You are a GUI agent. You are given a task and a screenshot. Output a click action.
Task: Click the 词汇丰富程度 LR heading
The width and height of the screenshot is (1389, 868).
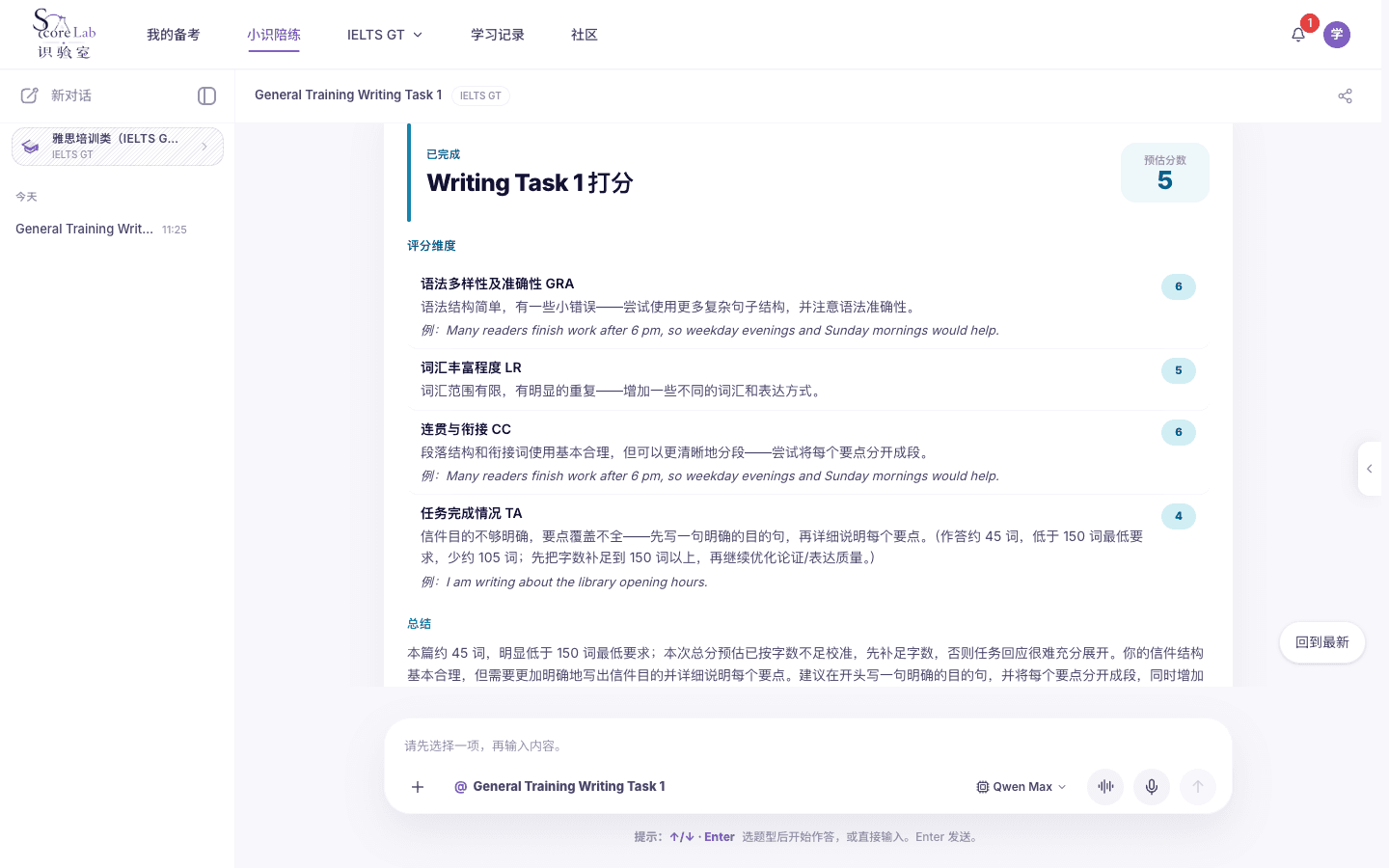(x=471, y=367)
